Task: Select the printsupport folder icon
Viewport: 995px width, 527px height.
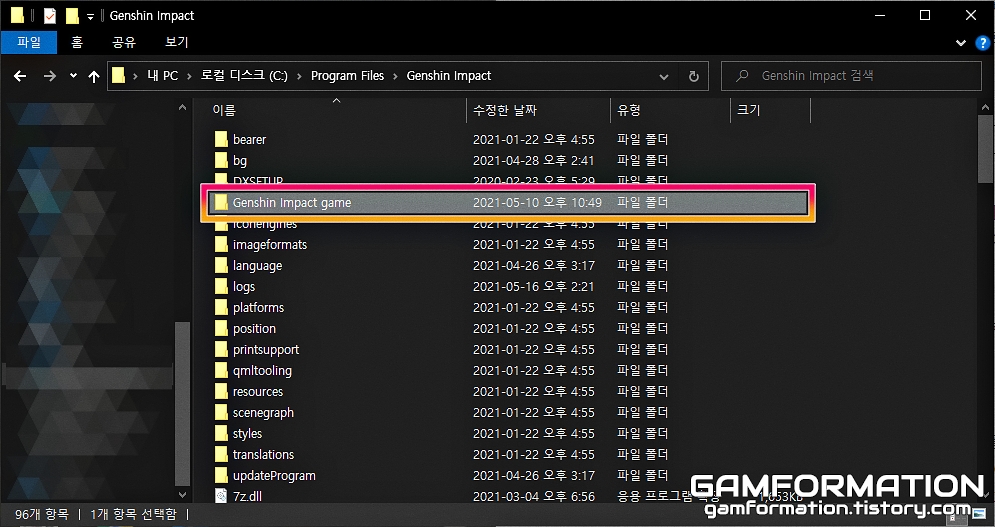Action: [x=221, y=349]
